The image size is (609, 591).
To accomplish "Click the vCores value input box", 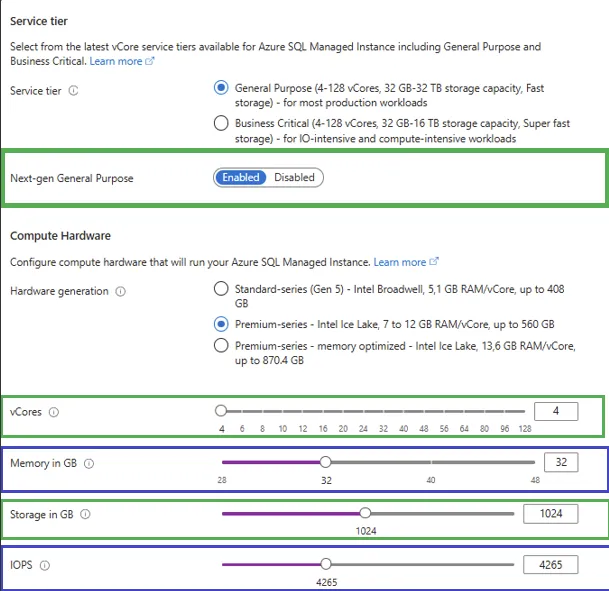I will pos(555,411).
